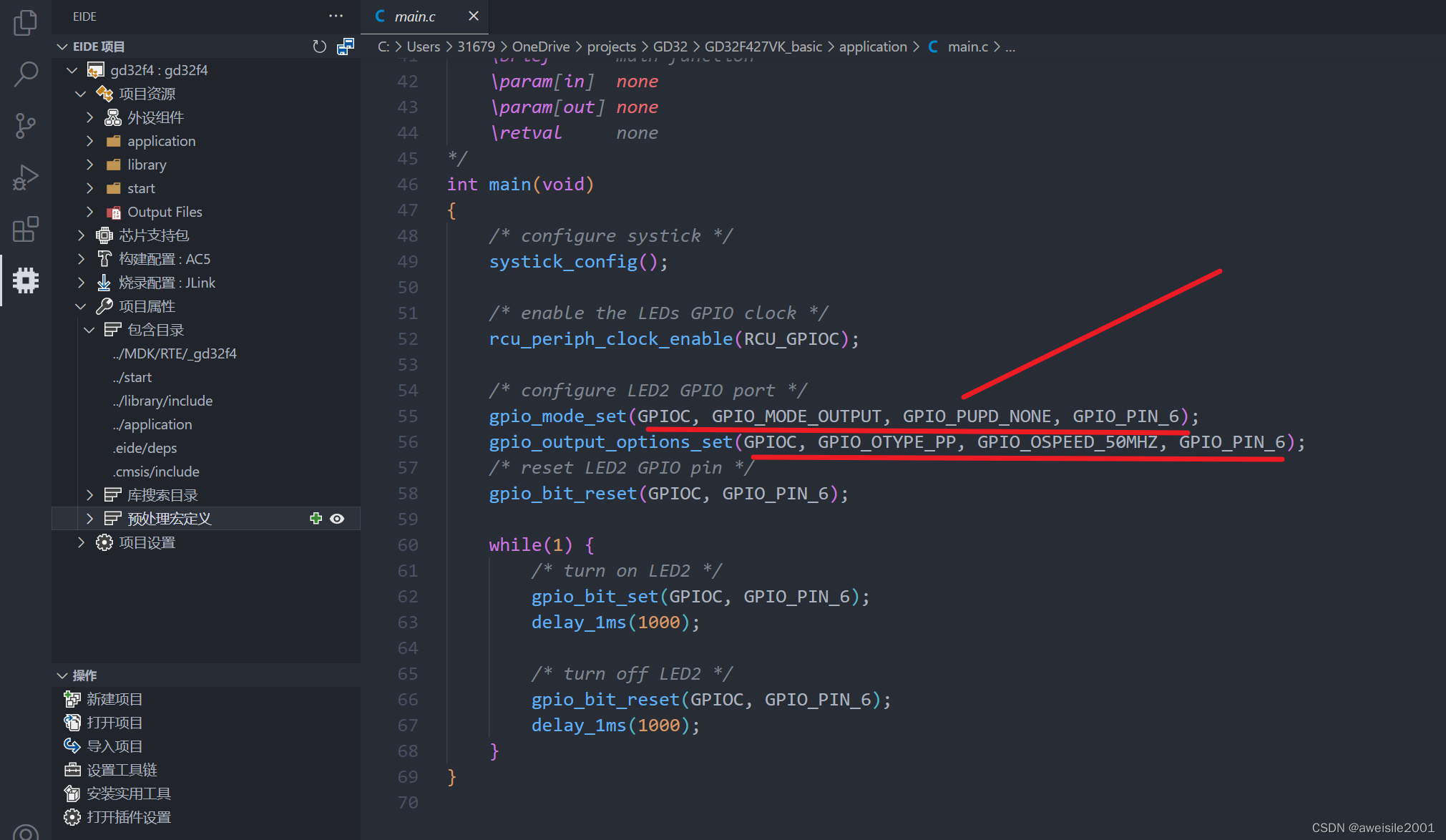Add a new preprocessor macro definition
Screen dimensions: 1446x840
(x=316, y=519)
